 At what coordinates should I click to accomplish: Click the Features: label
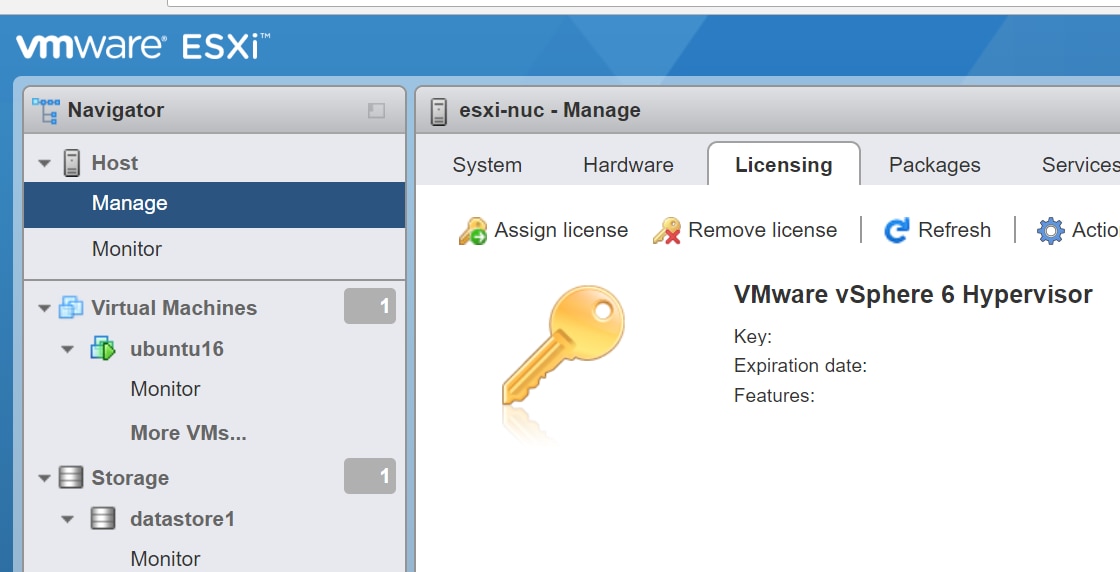(774, 396)
